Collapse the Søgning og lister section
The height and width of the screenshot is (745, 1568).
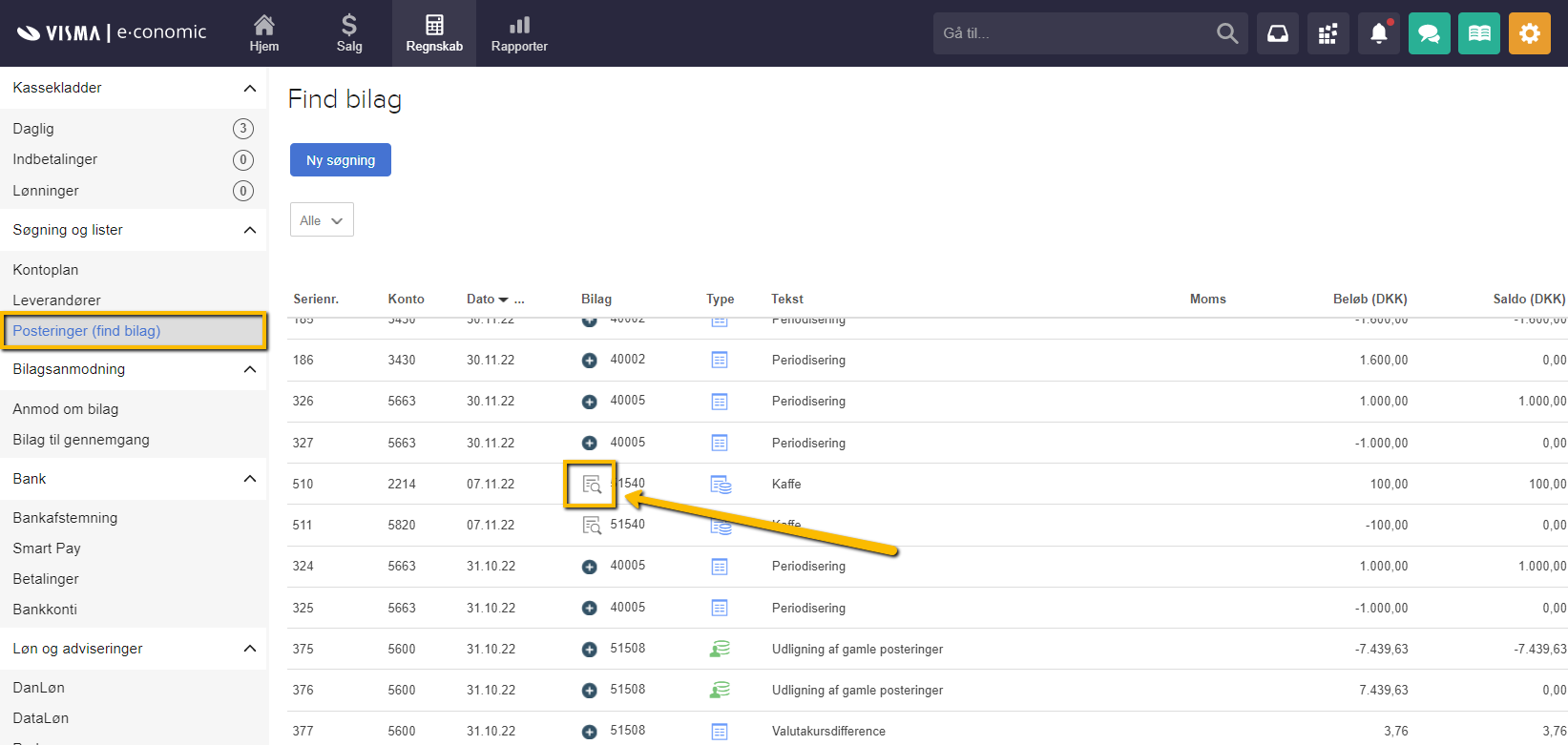250,230
